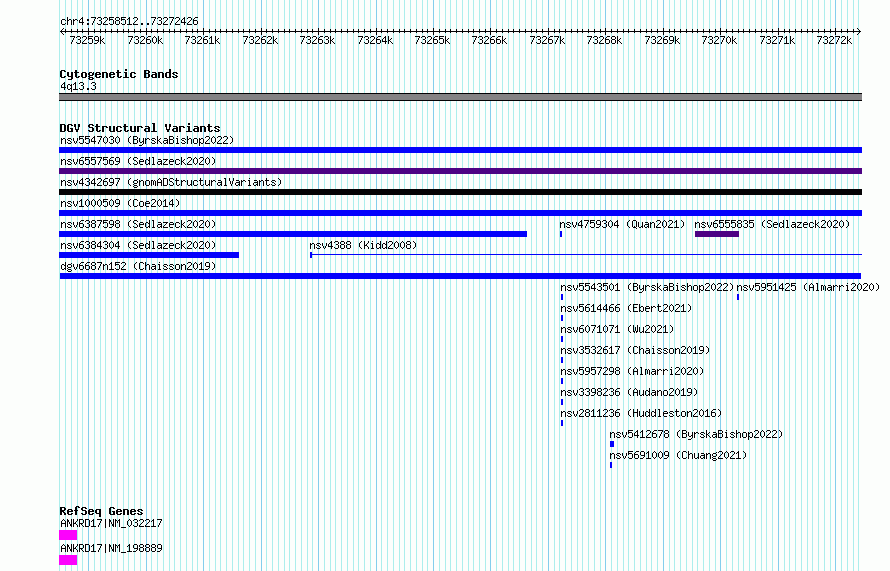Select nsv2811236 (Huddleston2016) label
Screen dimensions: 890x571
pos(641,413)
